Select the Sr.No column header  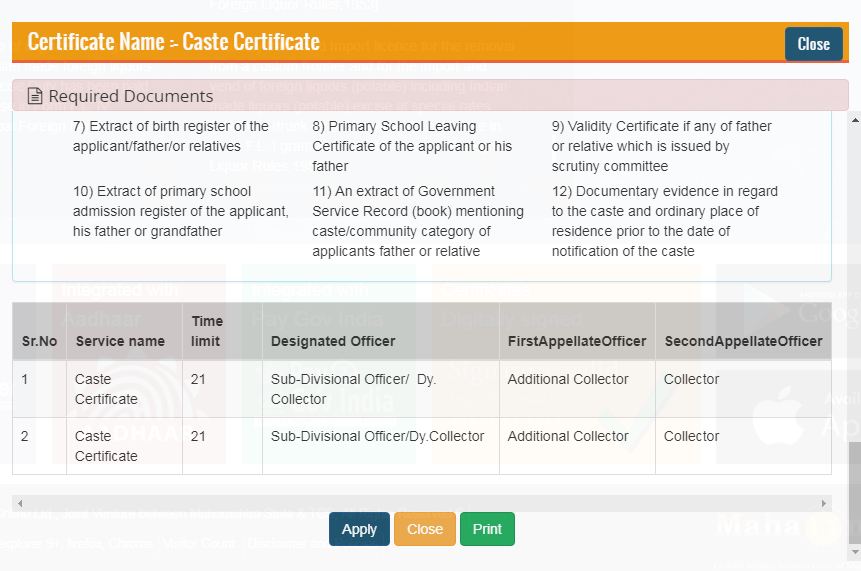click(x=39, y=341)
